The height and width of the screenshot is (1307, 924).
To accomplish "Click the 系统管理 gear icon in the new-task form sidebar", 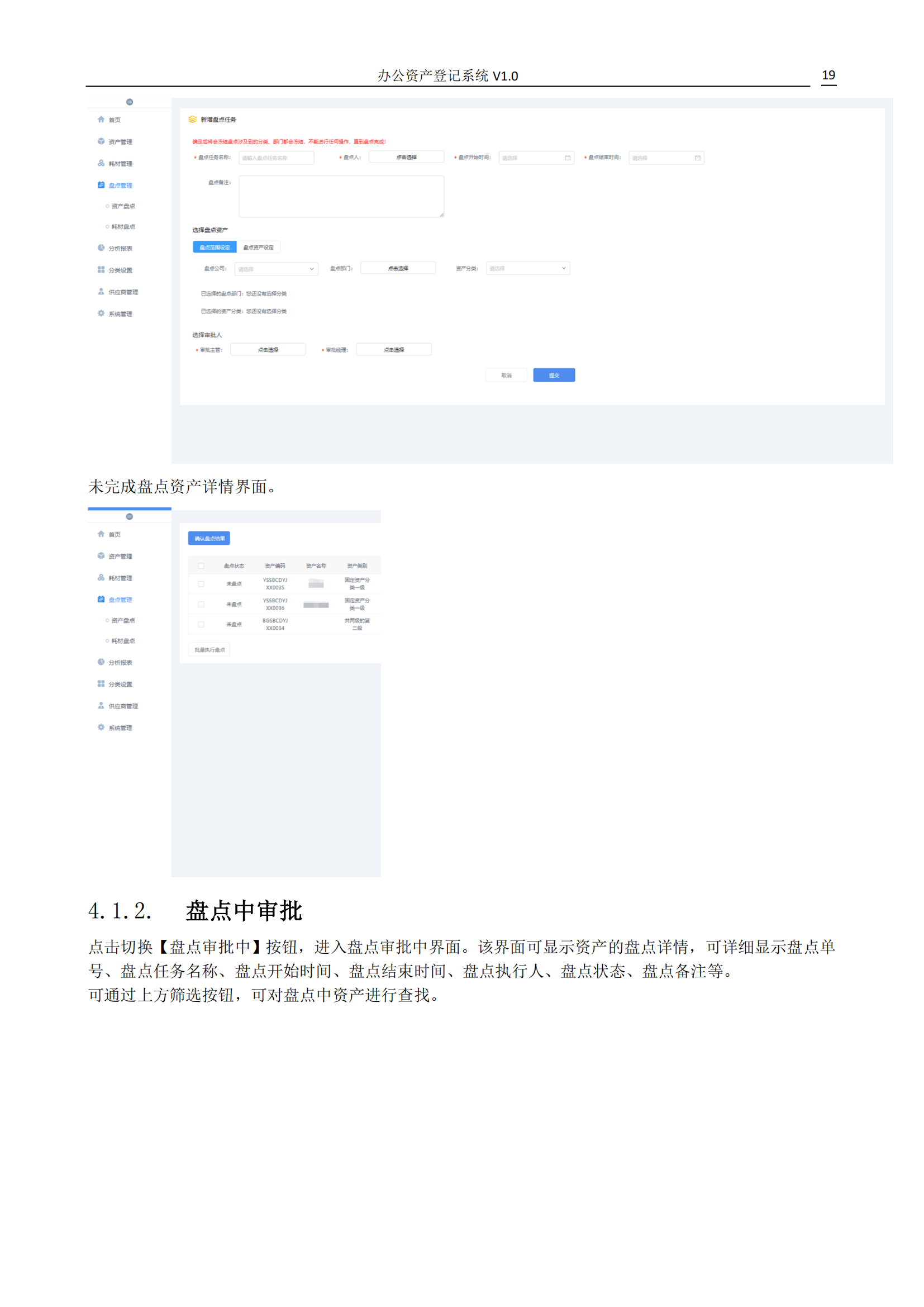I will pos(101,313).
